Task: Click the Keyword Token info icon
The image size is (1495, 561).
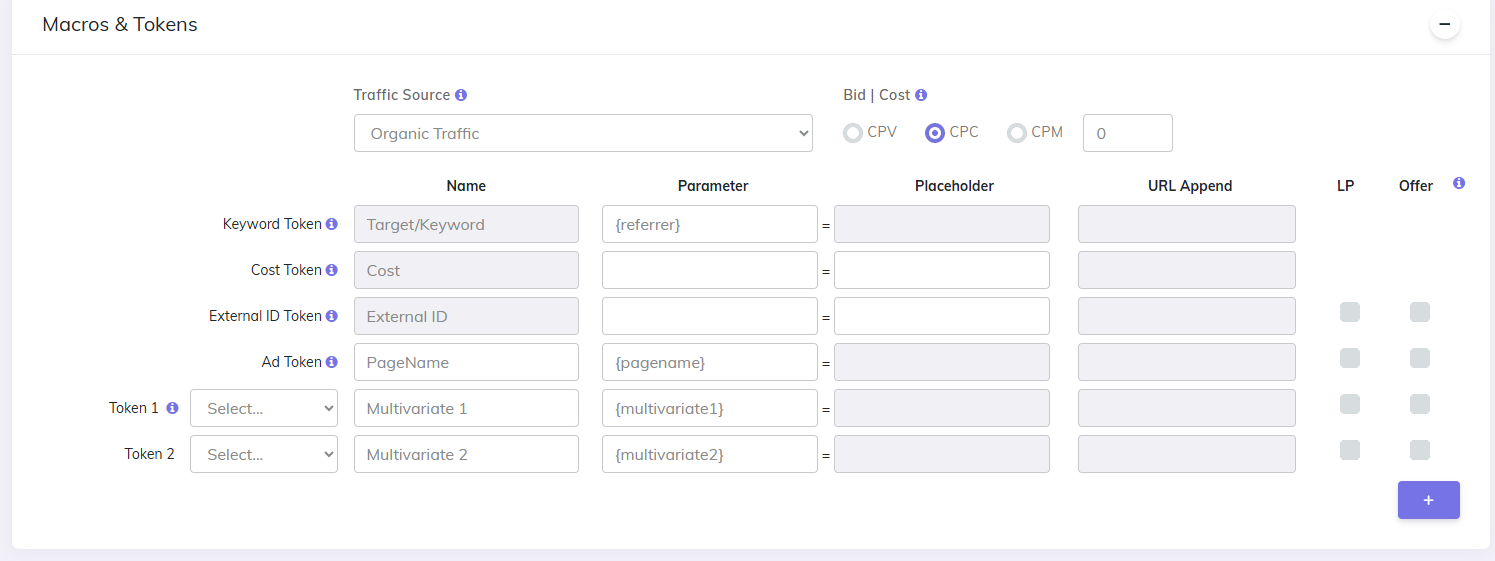Action: click(332, 224)
